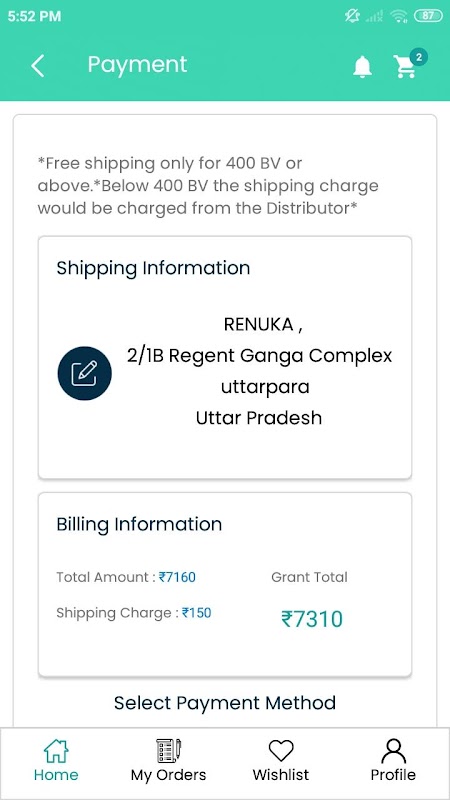Open My Orders clipboard icon
Image resolution: width=450 pixels, height=800 pixels.
[168, 751]
